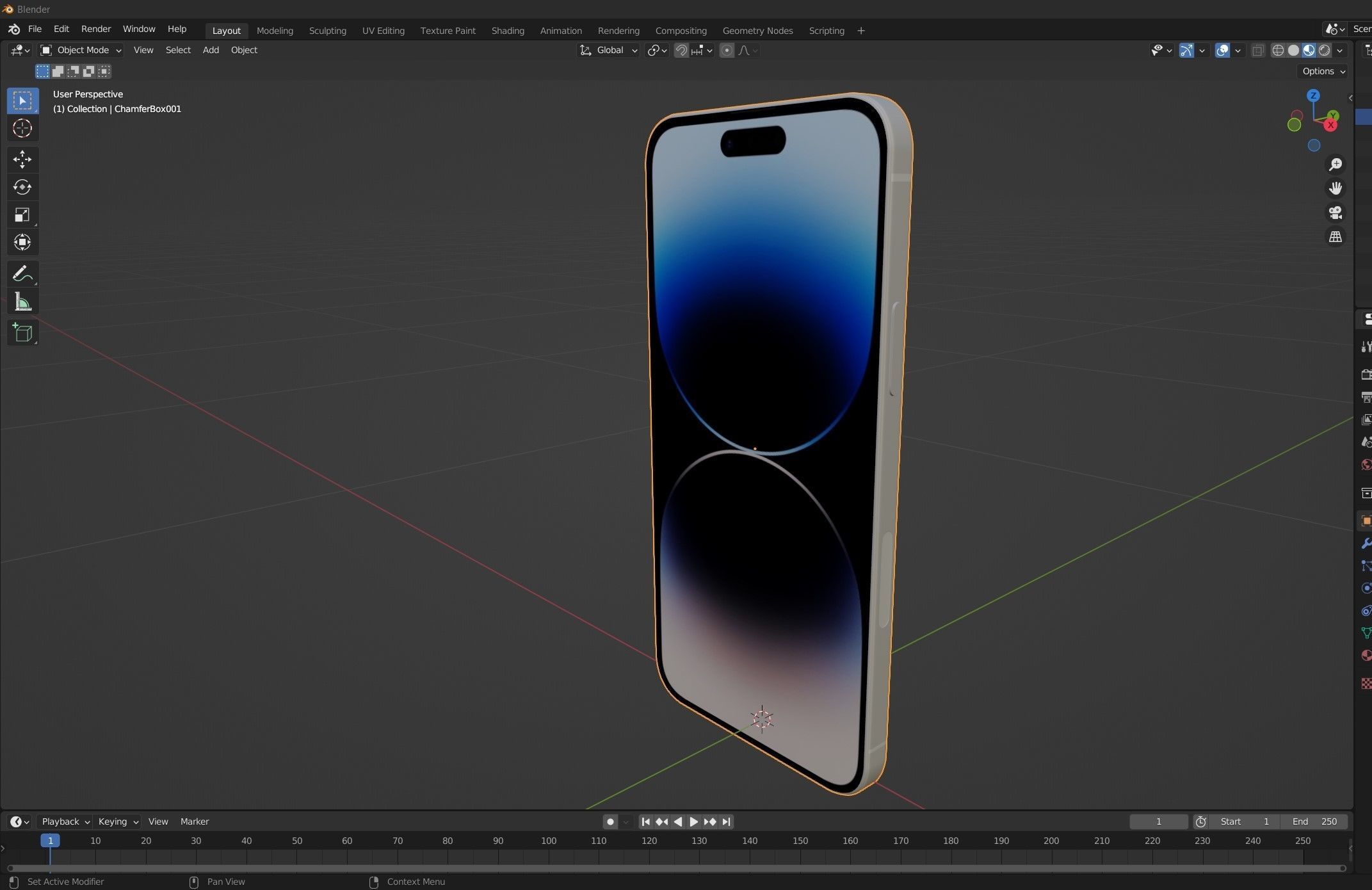Open the Marker menu in timeline
This screenshot has height=890, width=1372.
coord(195,821)
